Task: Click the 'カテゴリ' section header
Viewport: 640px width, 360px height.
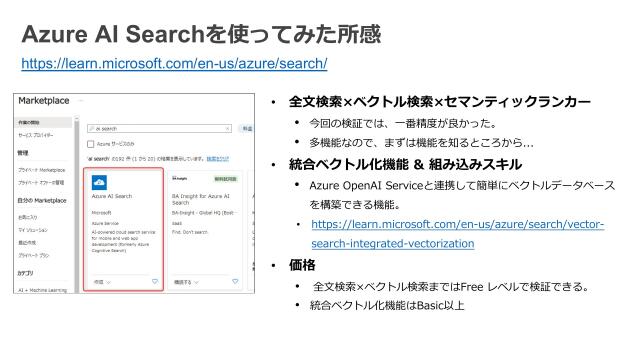Action: (x=25, y=273)
